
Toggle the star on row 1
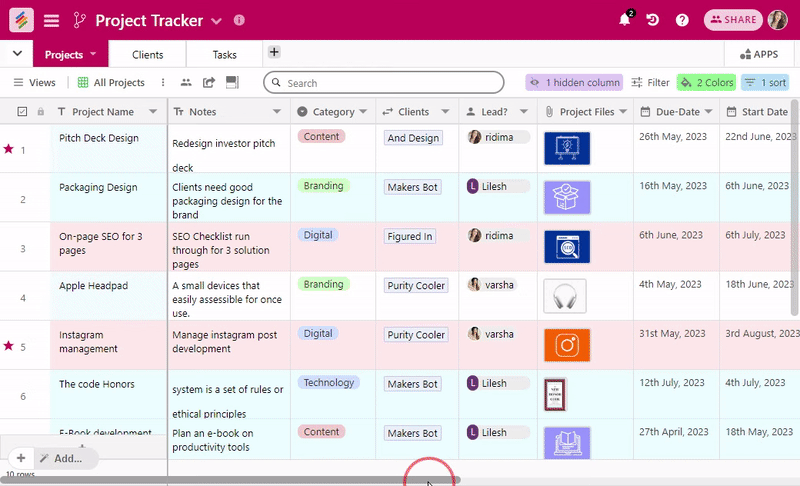(x=8, y=149)
